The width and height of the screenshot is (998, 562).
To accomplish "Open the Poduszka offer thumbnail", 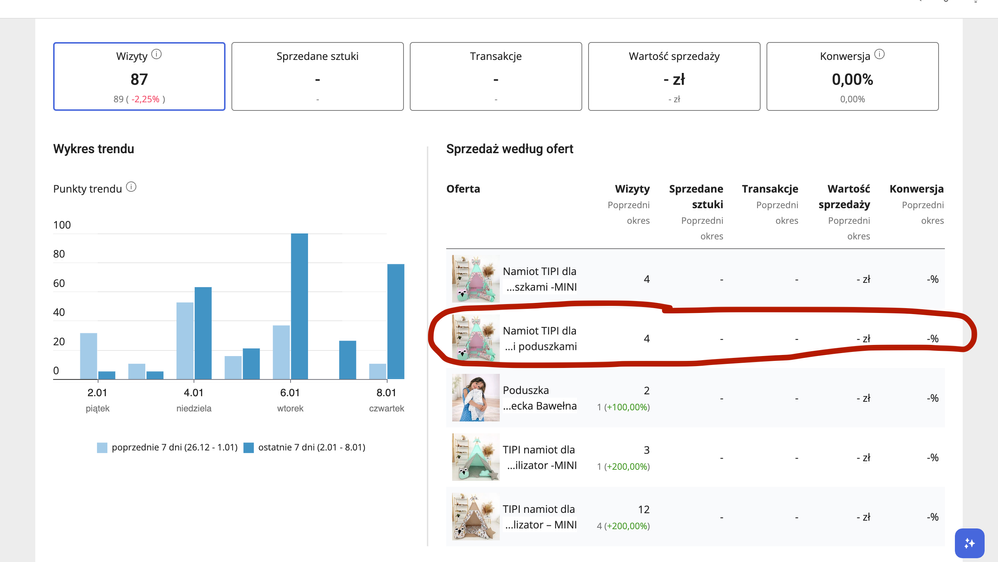I will pyautogui.click(x=475, y=398).
